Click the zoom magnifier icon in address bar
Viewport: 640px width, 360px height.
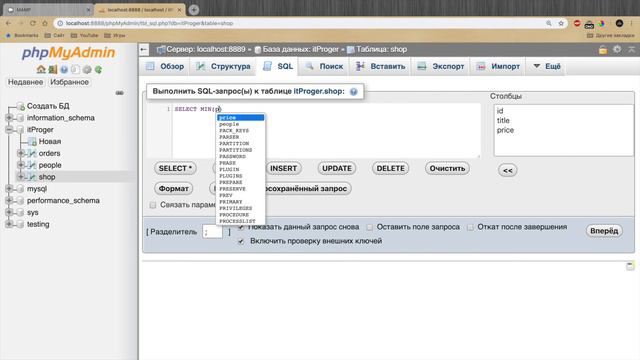[549, 23]
